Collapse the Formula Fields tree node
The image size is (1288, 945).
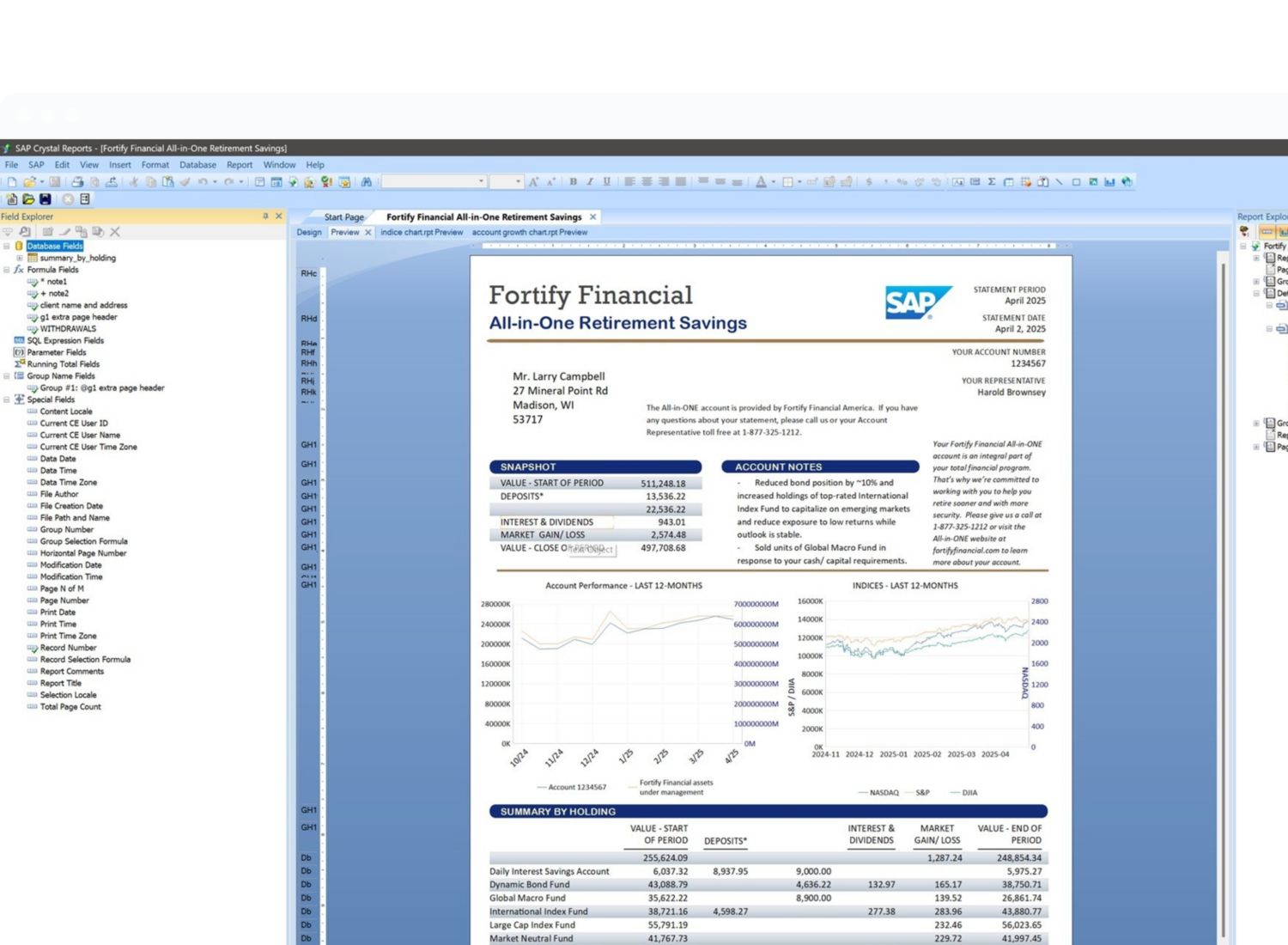(x=7, y=270)
